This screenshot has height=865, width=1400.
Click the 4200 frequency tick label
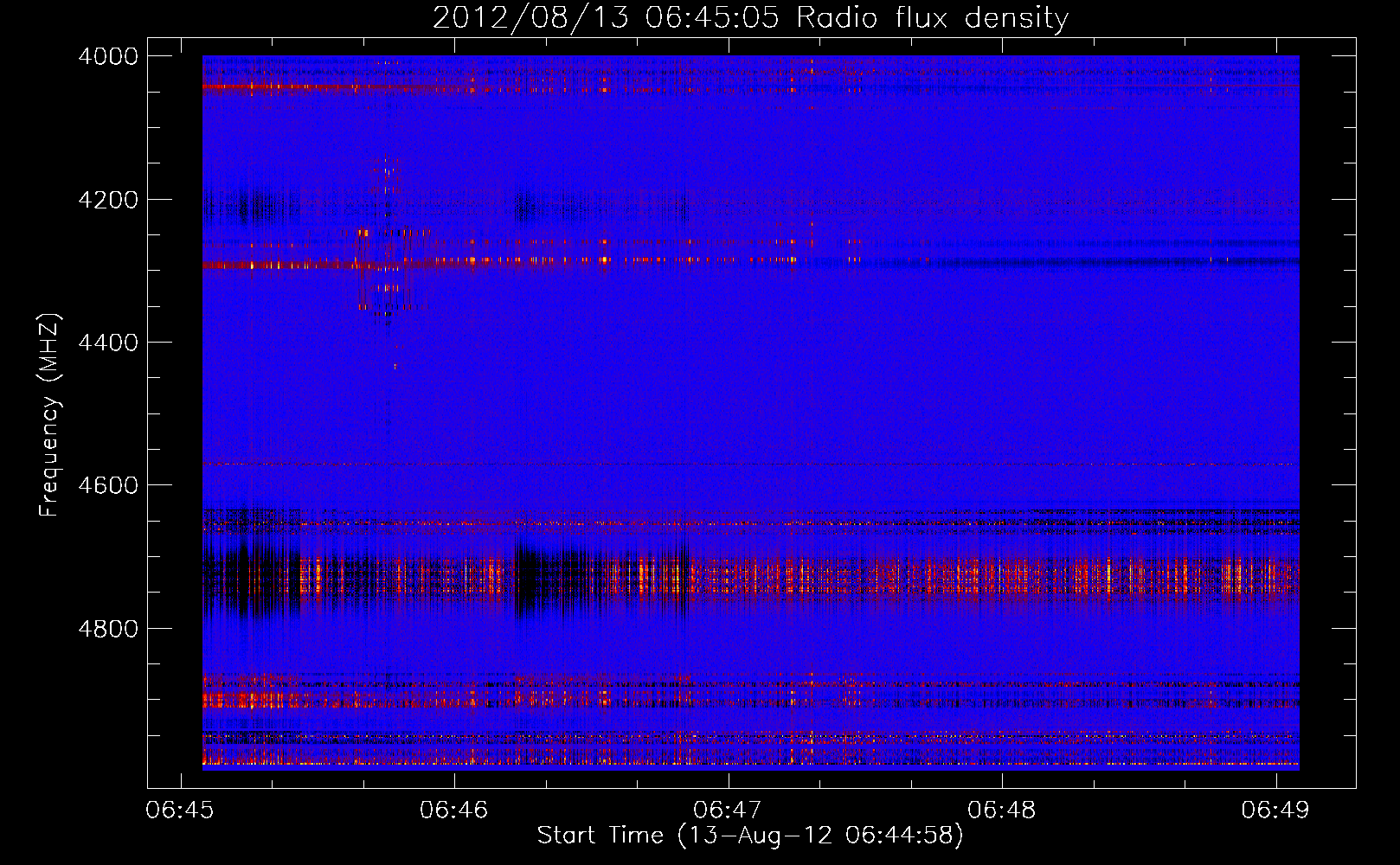(x=108, y=200)
